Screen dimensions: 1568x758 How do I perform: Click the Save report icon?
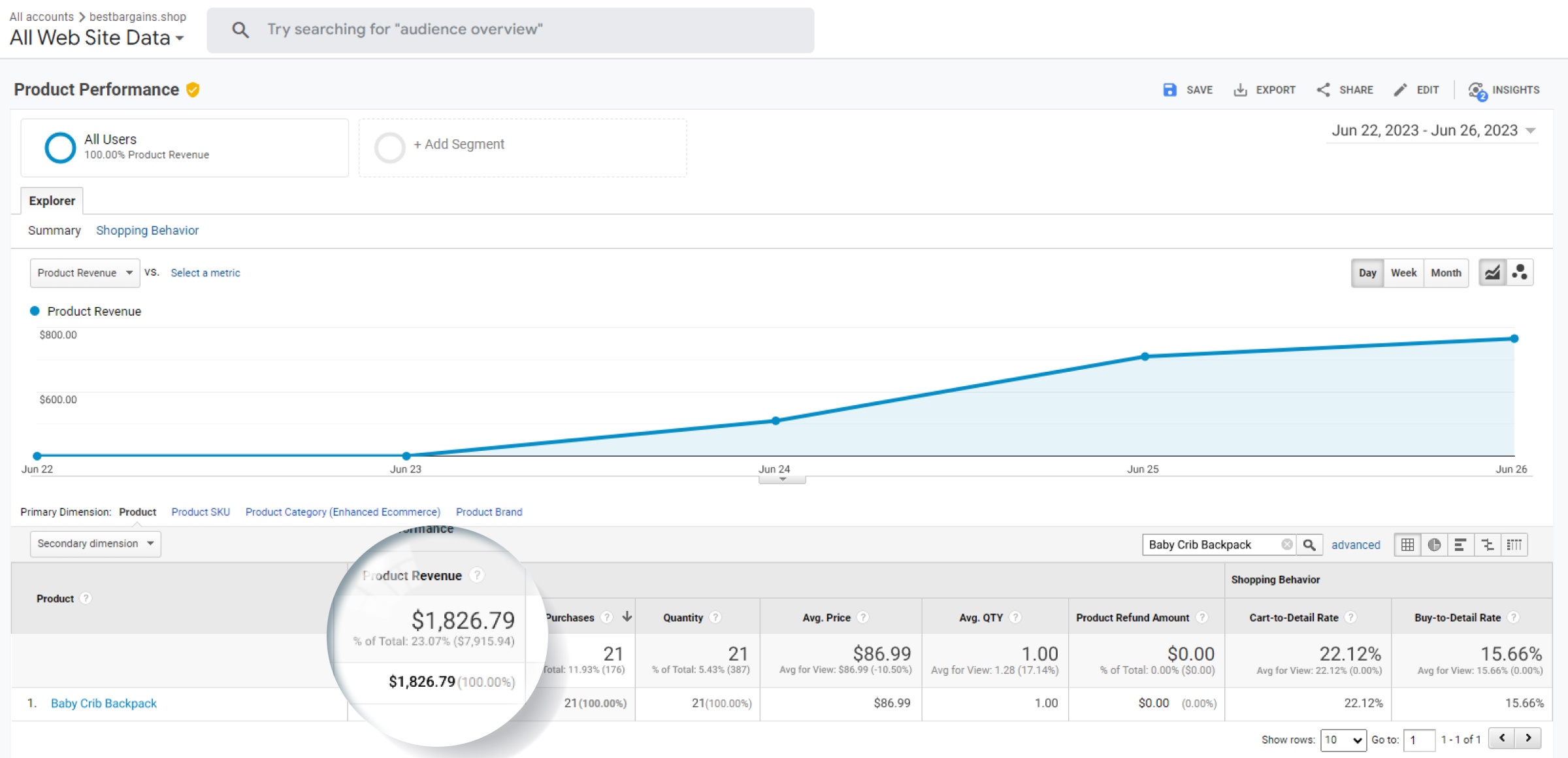[1169, 90]
